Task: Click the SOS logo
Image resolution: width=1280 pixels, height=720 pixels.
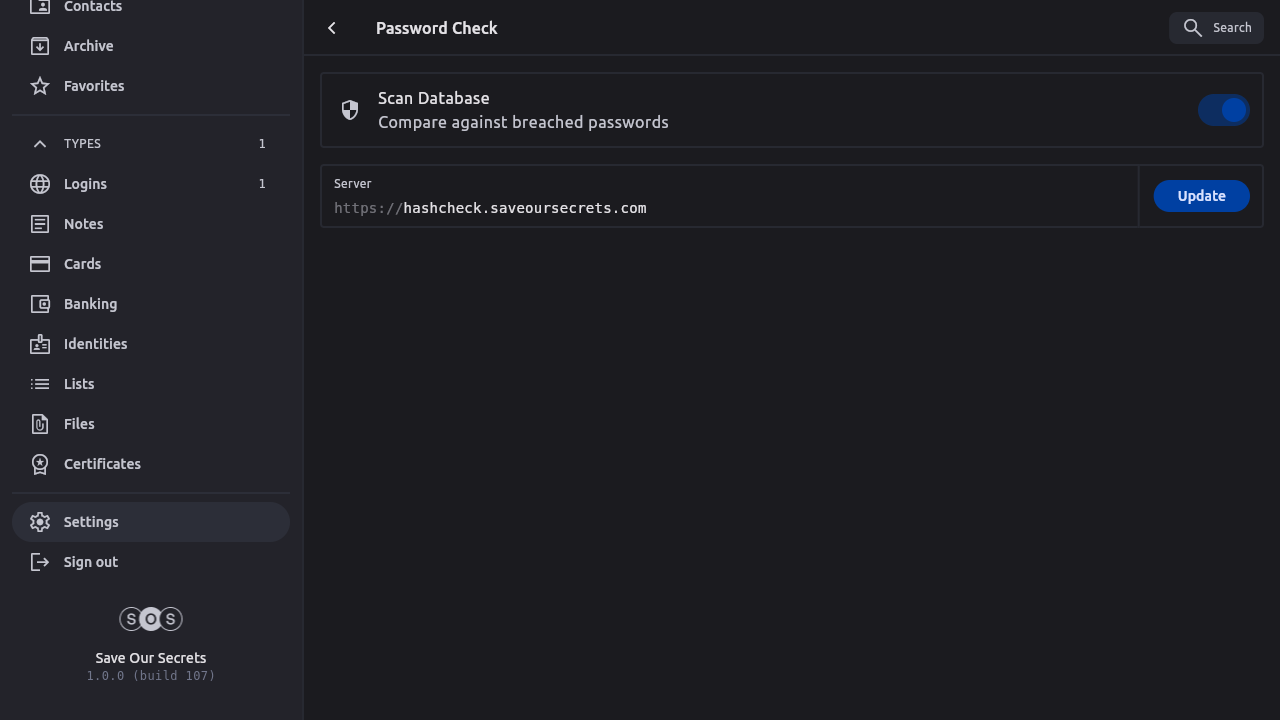Action: coord(151,619)
